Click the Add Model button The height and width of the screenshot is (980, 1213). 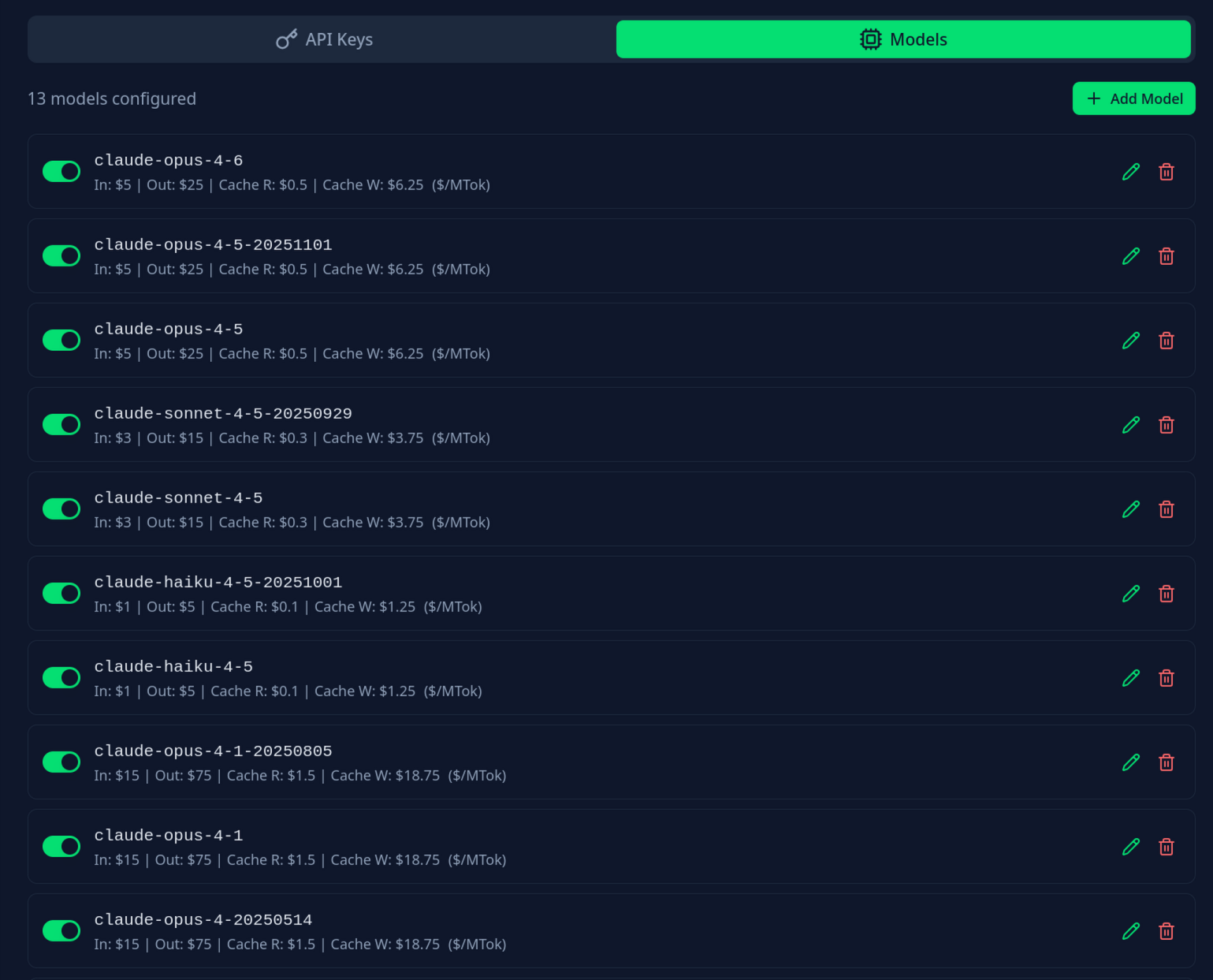pyautogui.click(x=1134, y=99)
